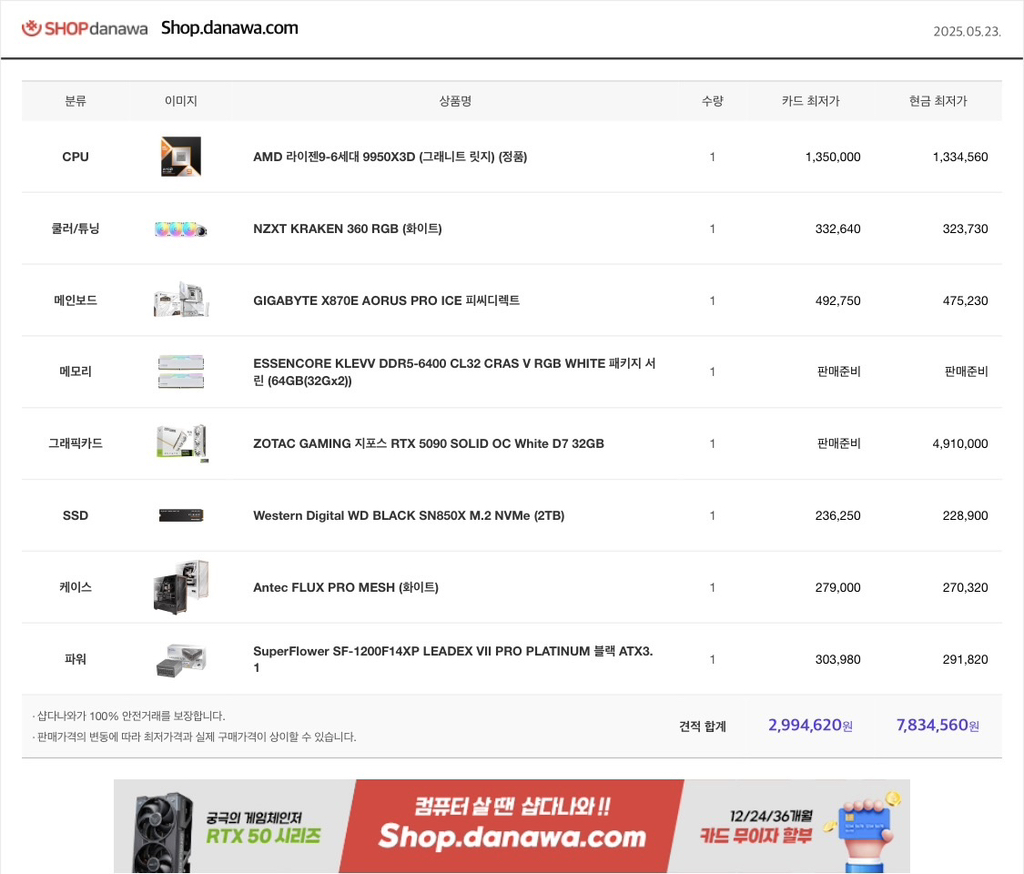
Task: Select the SSD category label
Action: coord(75,515)
